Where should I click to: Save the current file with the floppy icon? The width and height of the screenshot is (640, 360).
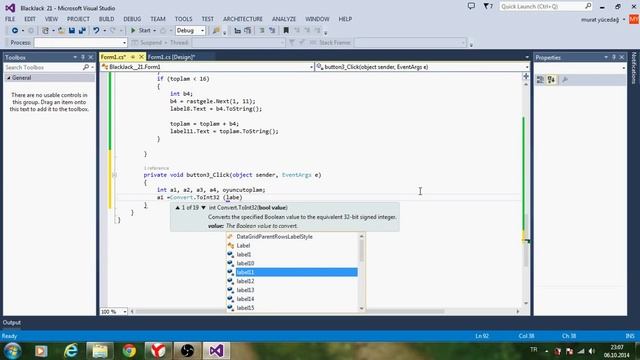pyautogui.click(x=72, y=31)
